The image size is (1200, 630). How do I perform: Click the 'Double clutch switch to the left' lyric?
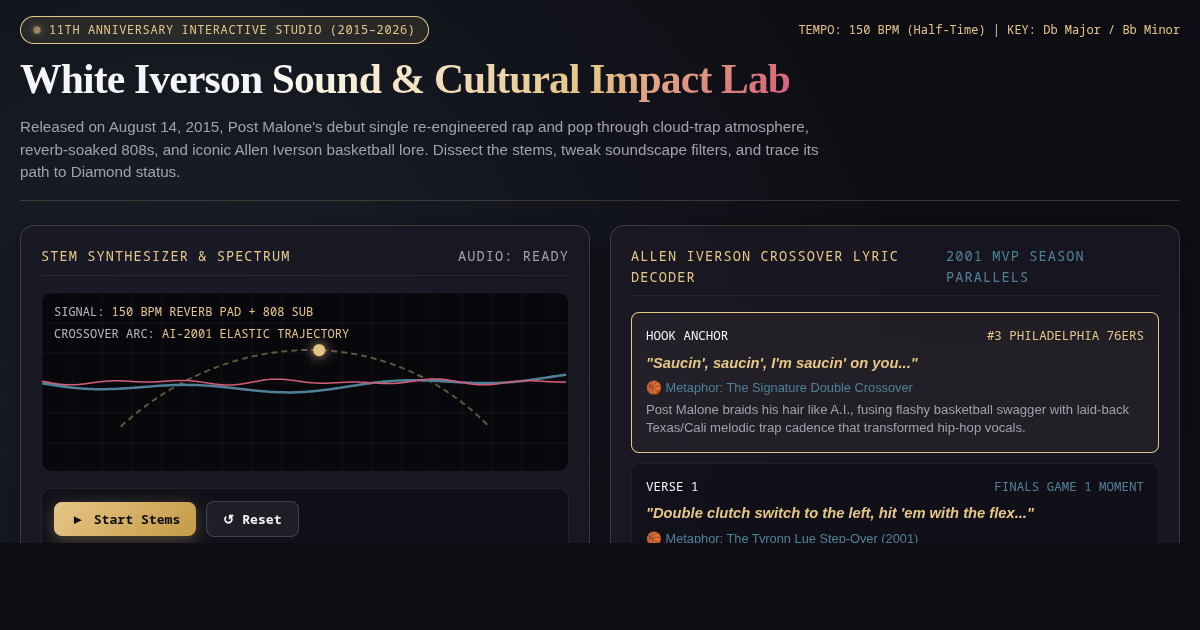click(x=840, y=512)
